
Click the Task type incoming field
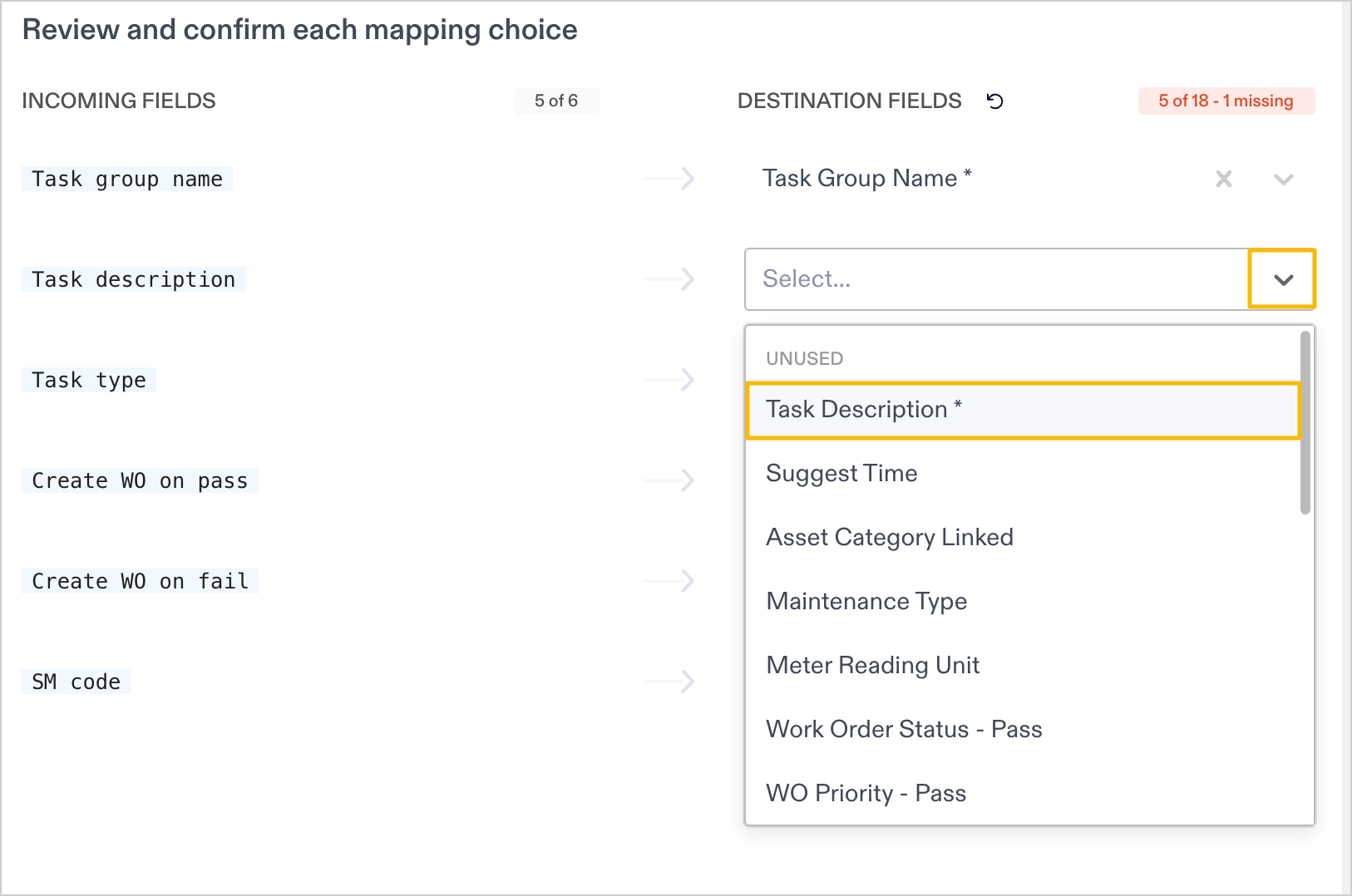[x=89, y=381]
